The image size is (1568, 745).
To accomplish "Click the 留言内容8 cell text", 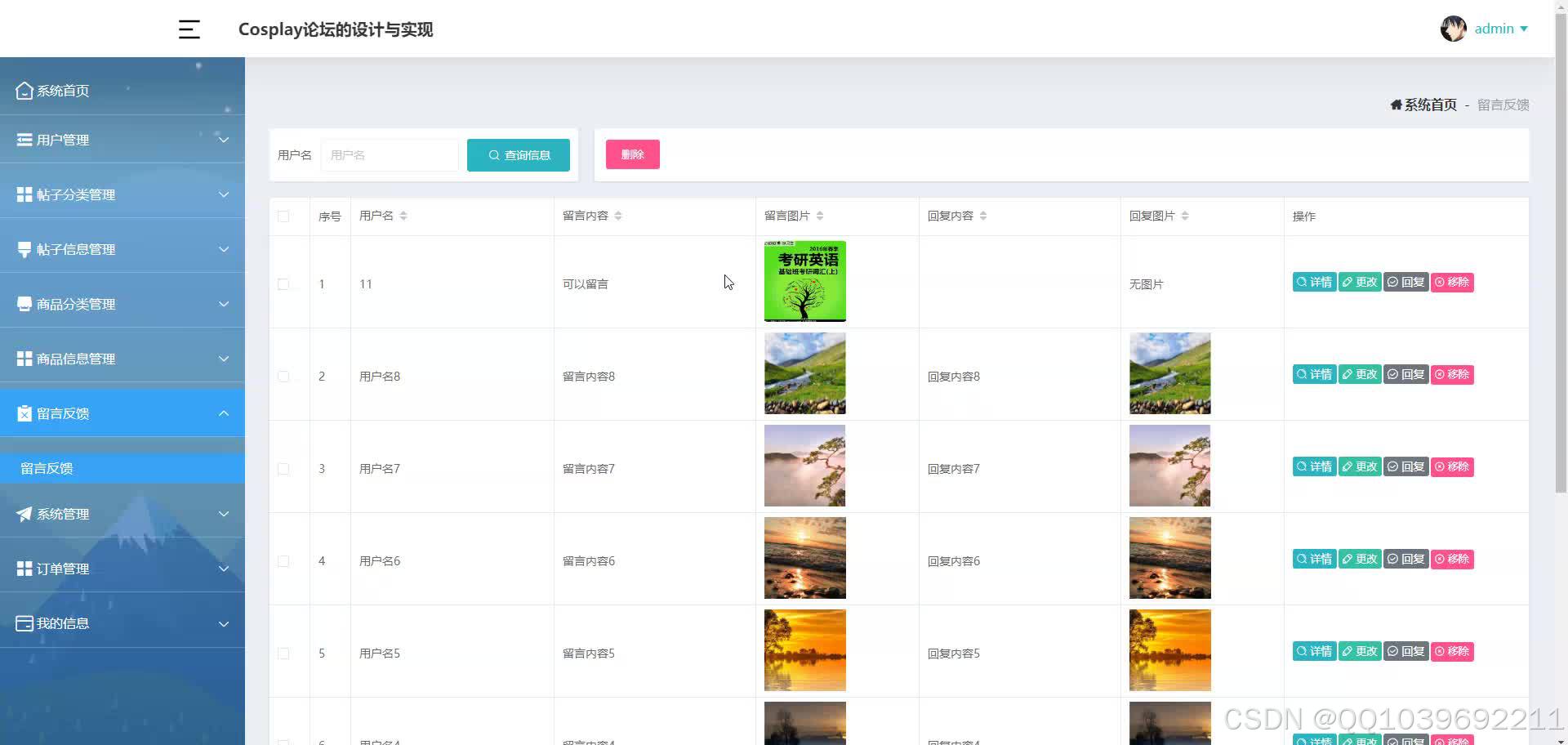I will [589, 377].
